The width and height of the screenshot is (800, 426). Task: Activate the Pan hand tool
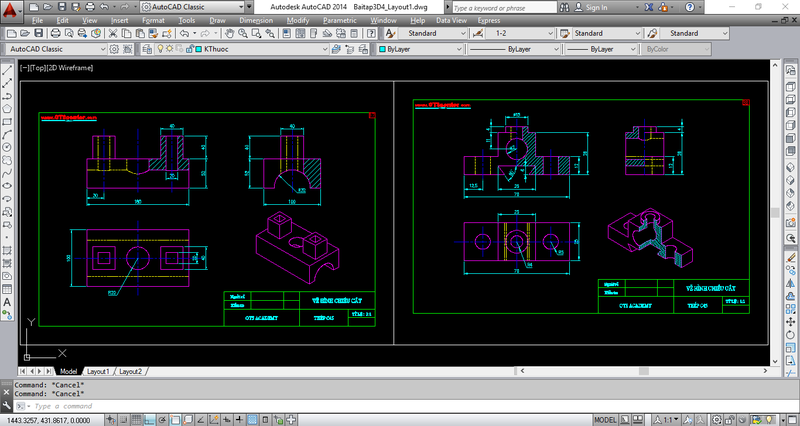[x=230, y=34]
